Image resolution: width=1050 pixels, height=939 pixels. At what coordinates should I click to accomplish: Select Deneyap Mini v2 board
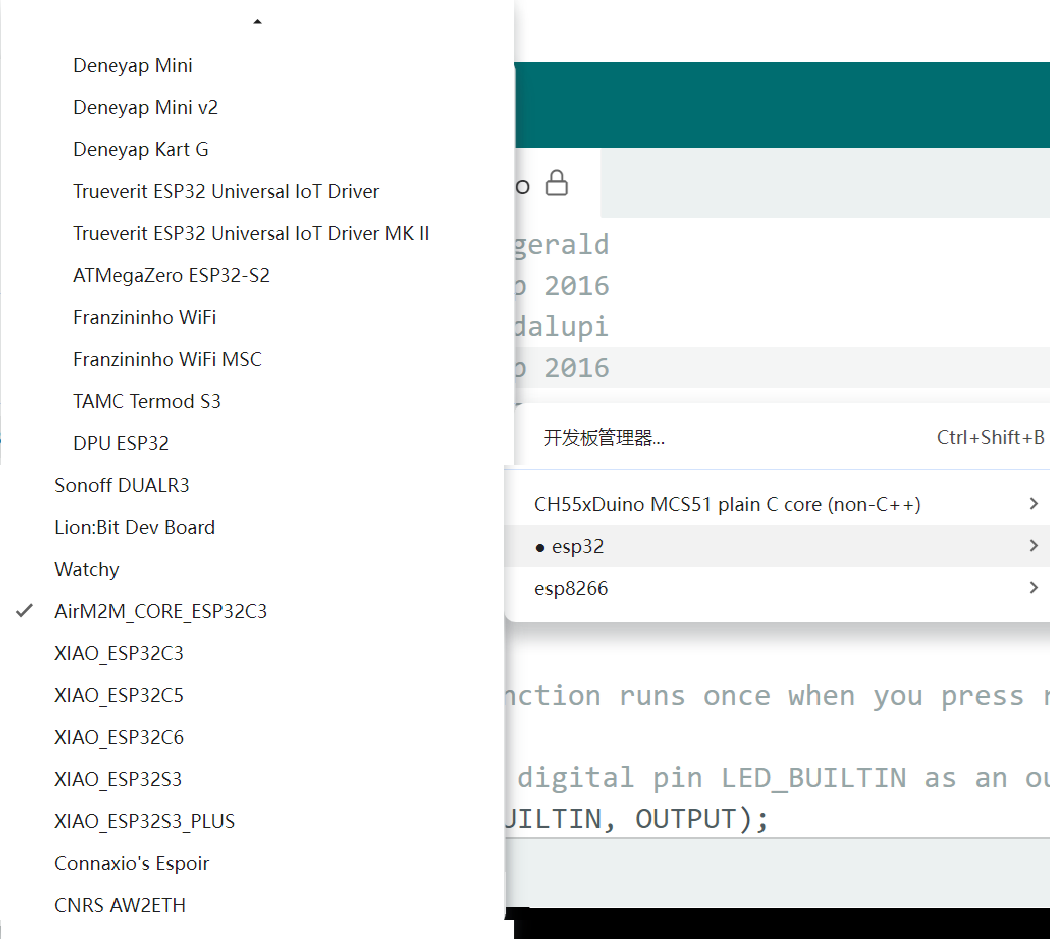click(x=145, y=108)
